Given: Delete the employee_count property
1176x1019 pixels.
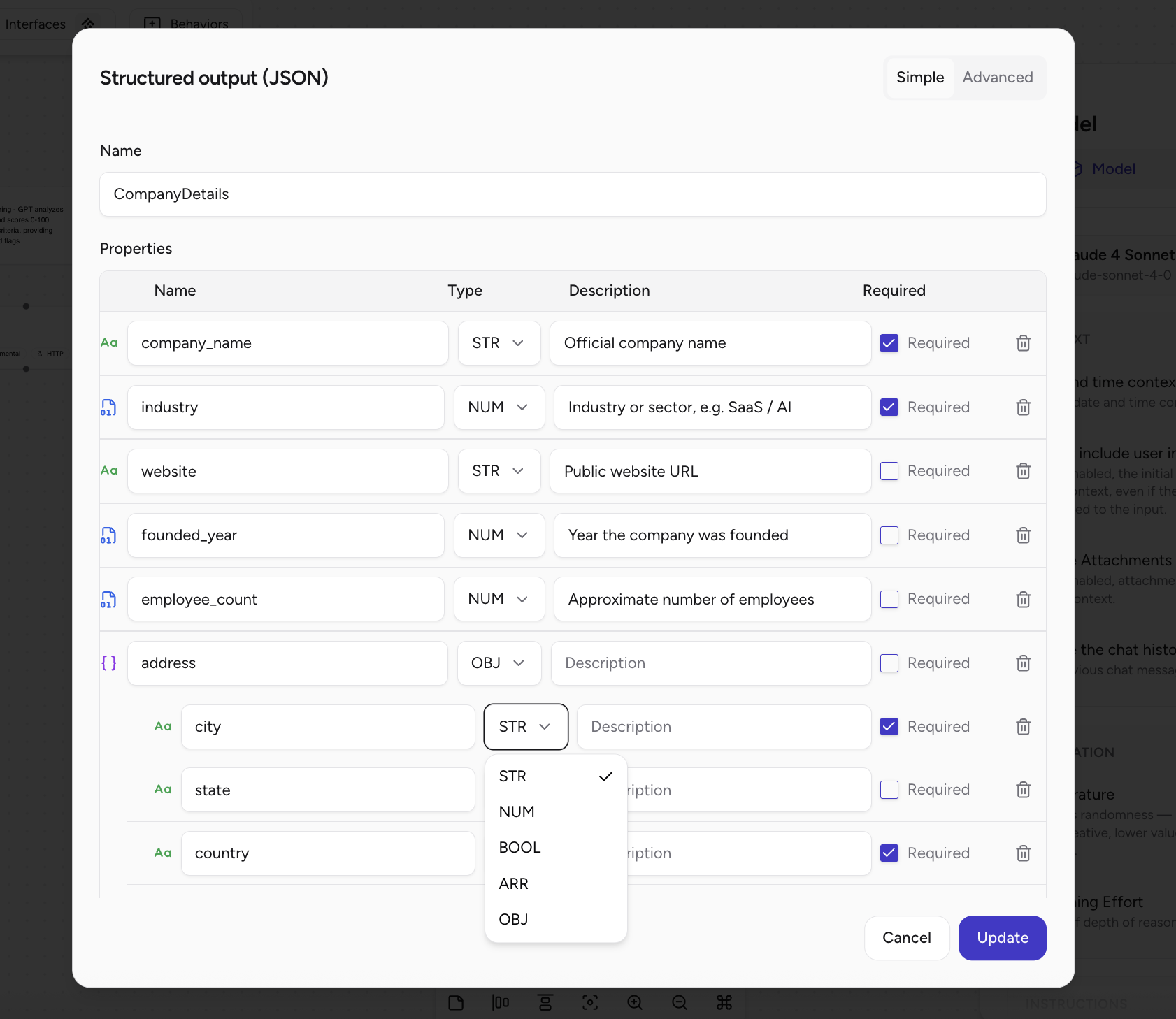Looking at the screenshot, I should [x=1023, y=599].
